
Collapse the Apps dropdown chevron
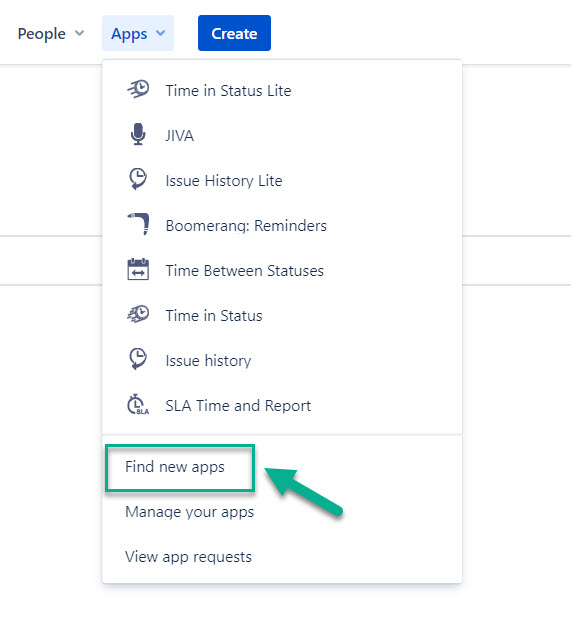pyautogui.click(x=161, y=33)
